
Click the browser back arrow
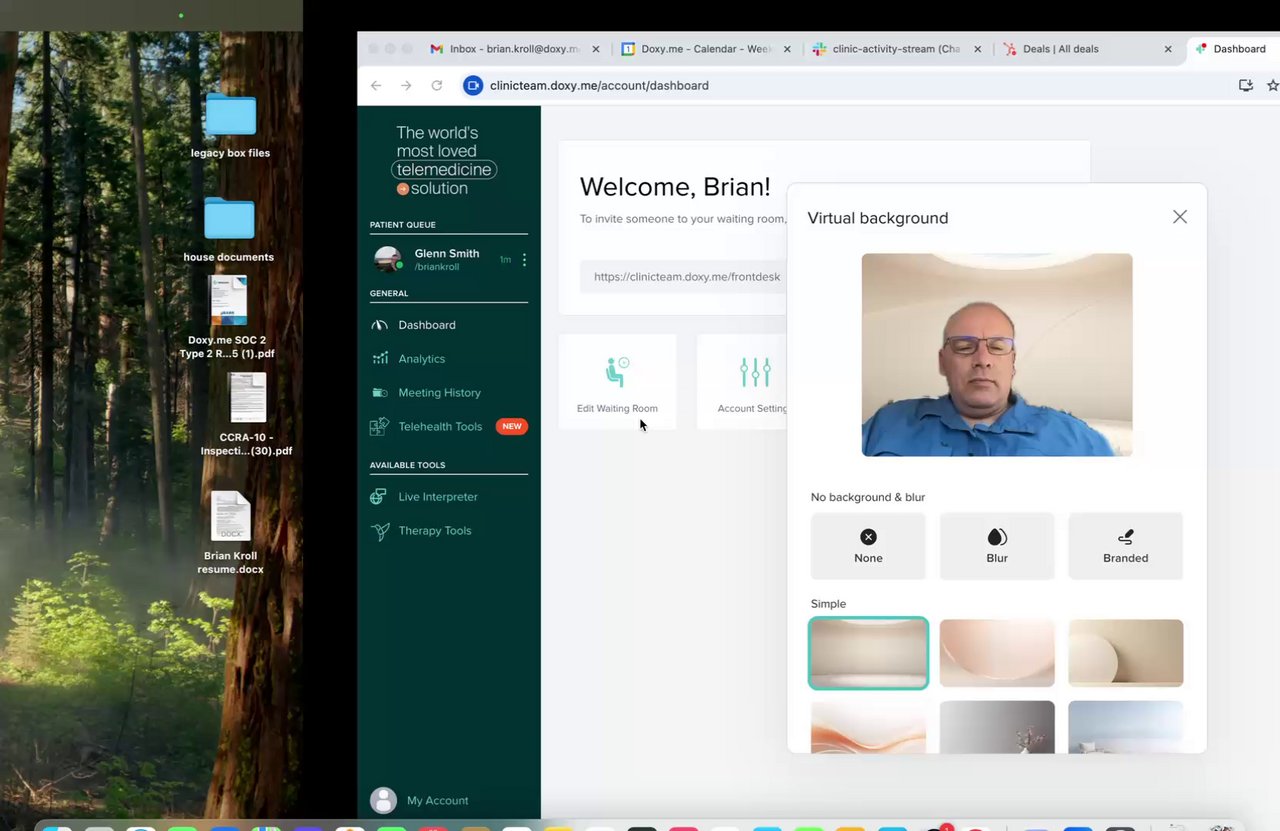click(376, 86)
